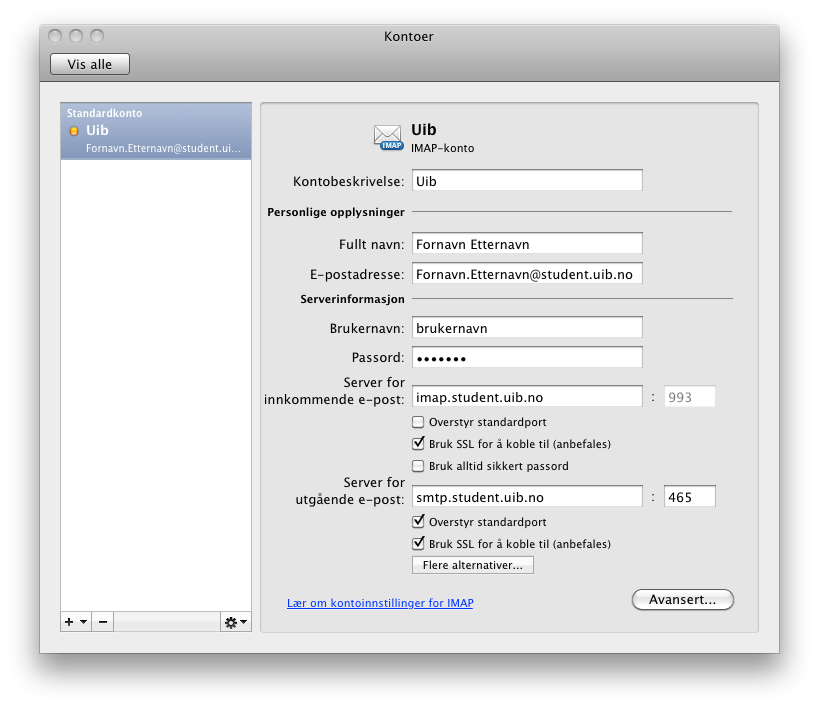819x708 pixels.
Task: Uncheck Overstyr standardport for outgoing server
Action: click(x=419, y=522)
